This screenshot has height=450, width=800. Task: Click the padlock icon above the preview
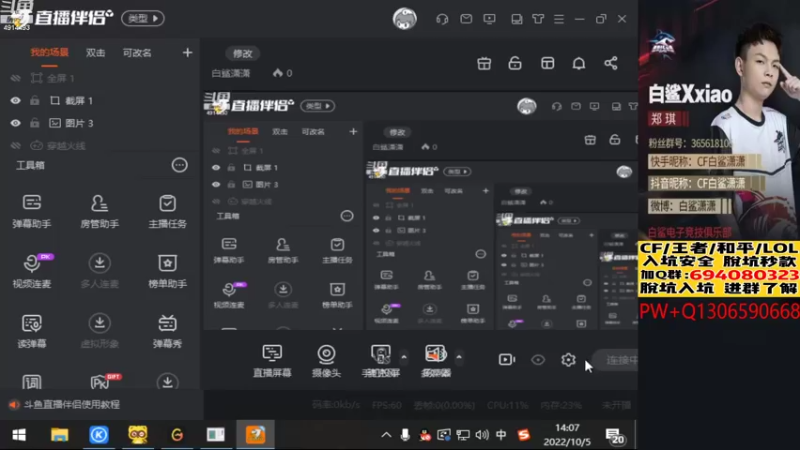click(x=515, y=63)
